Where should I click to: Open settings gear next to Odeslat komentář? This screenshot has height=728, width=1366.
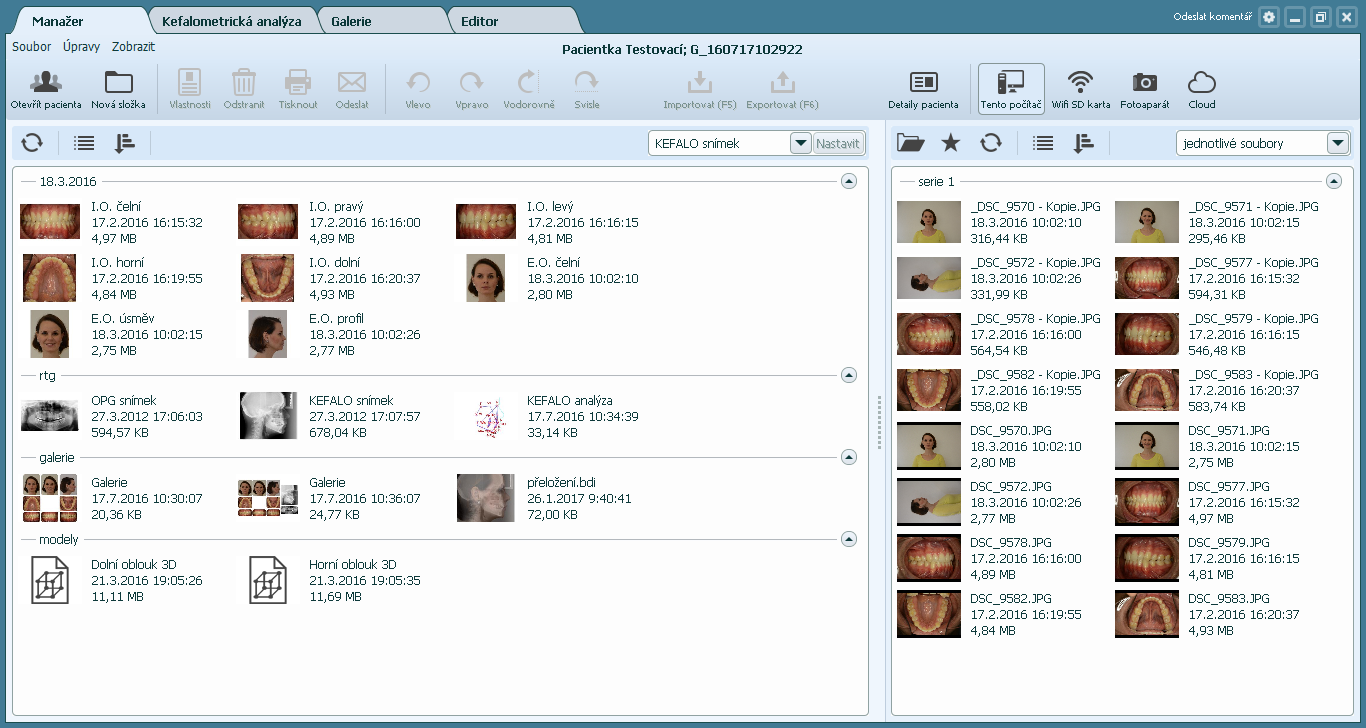tap(1269, 17)
